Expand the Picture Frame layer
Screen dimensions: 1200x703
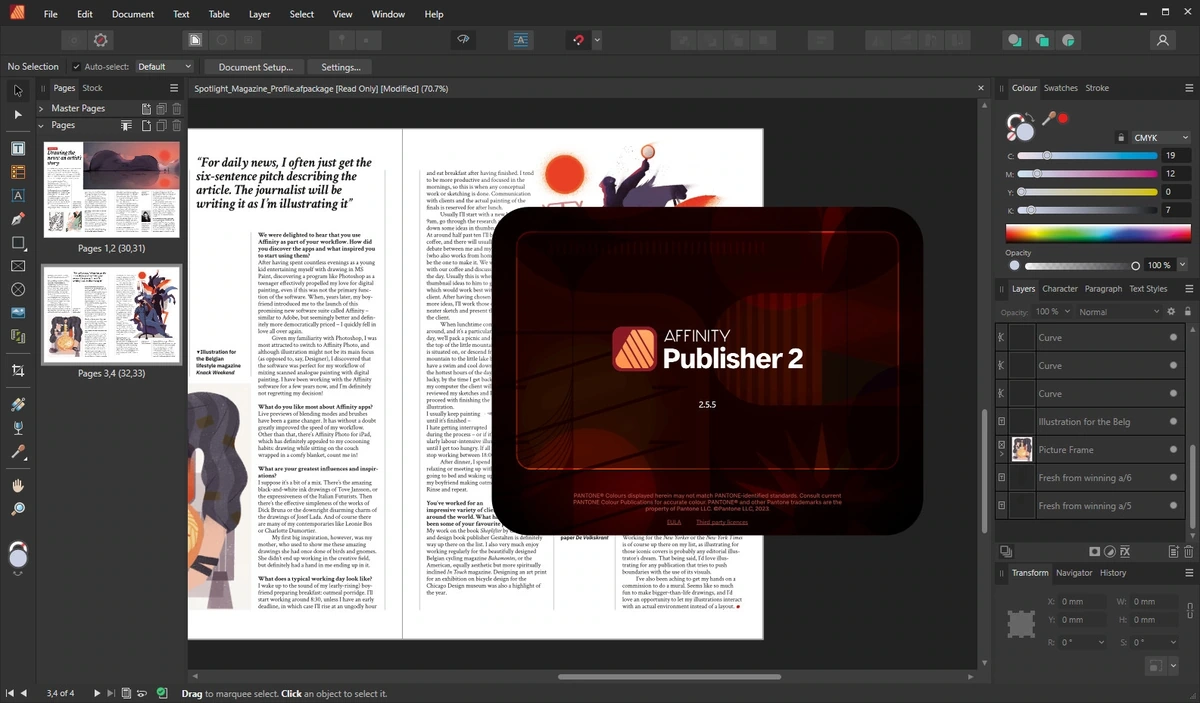coord(1002,455)
